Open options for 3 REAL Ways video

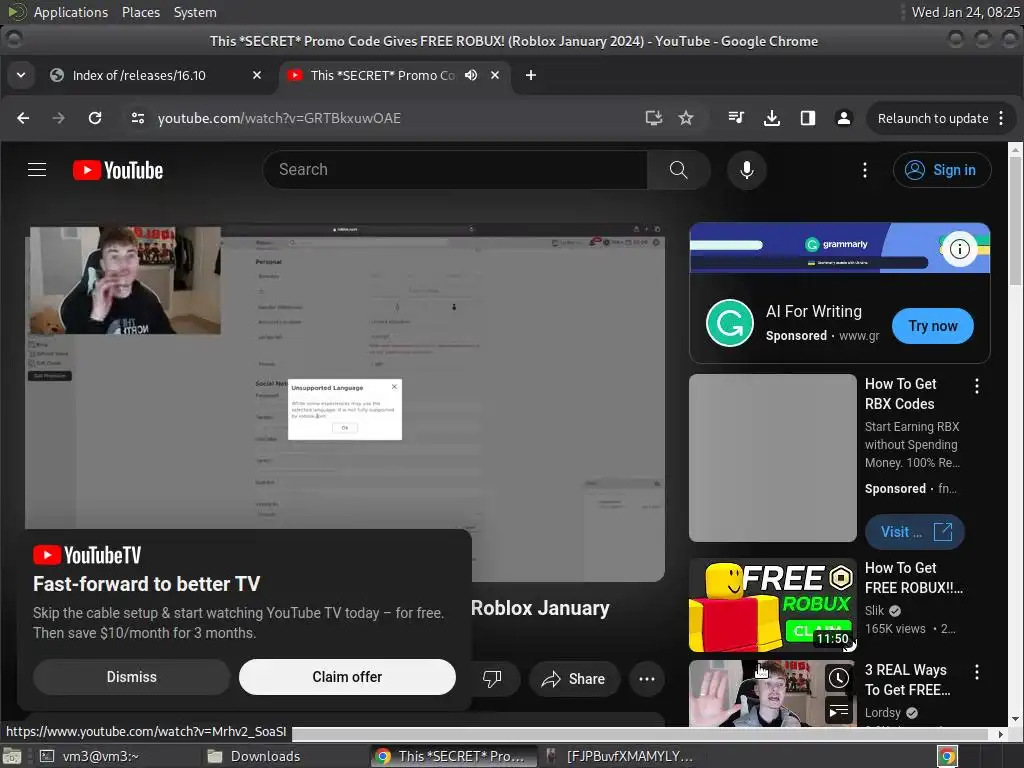point(977,672)
